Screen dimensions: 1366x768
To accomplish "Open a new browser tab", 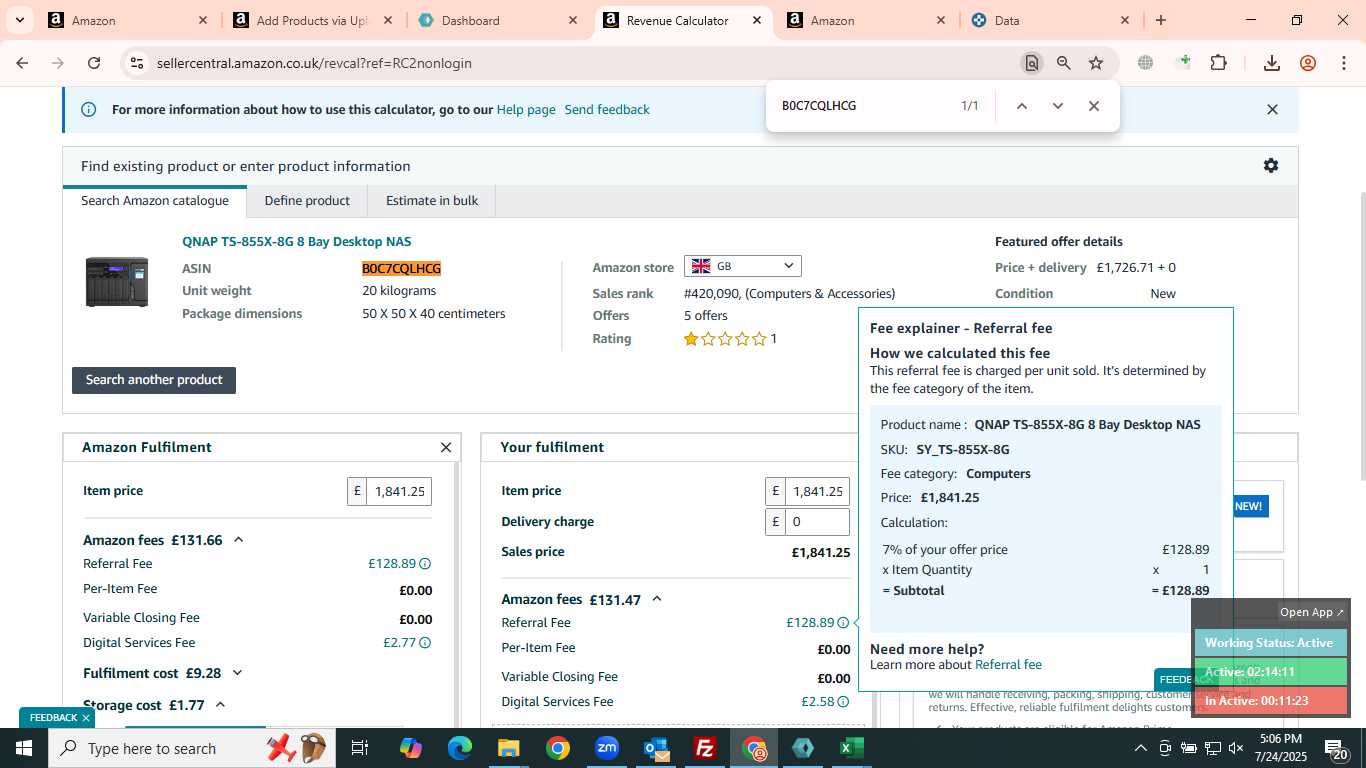I will [x=1161, y=20].
